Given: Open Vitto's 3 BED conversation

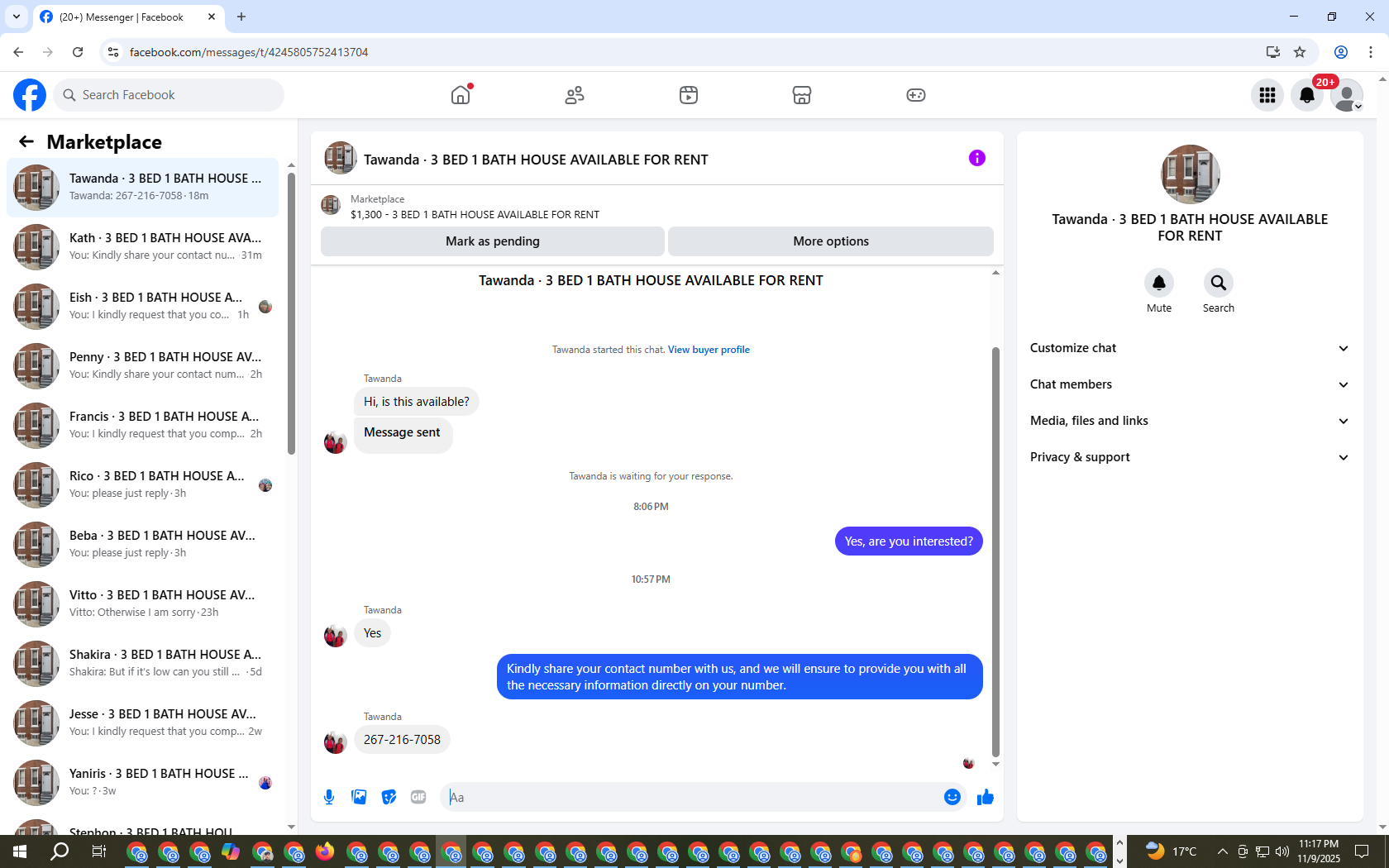Looking at the screenshot, I should pos(143,604).
